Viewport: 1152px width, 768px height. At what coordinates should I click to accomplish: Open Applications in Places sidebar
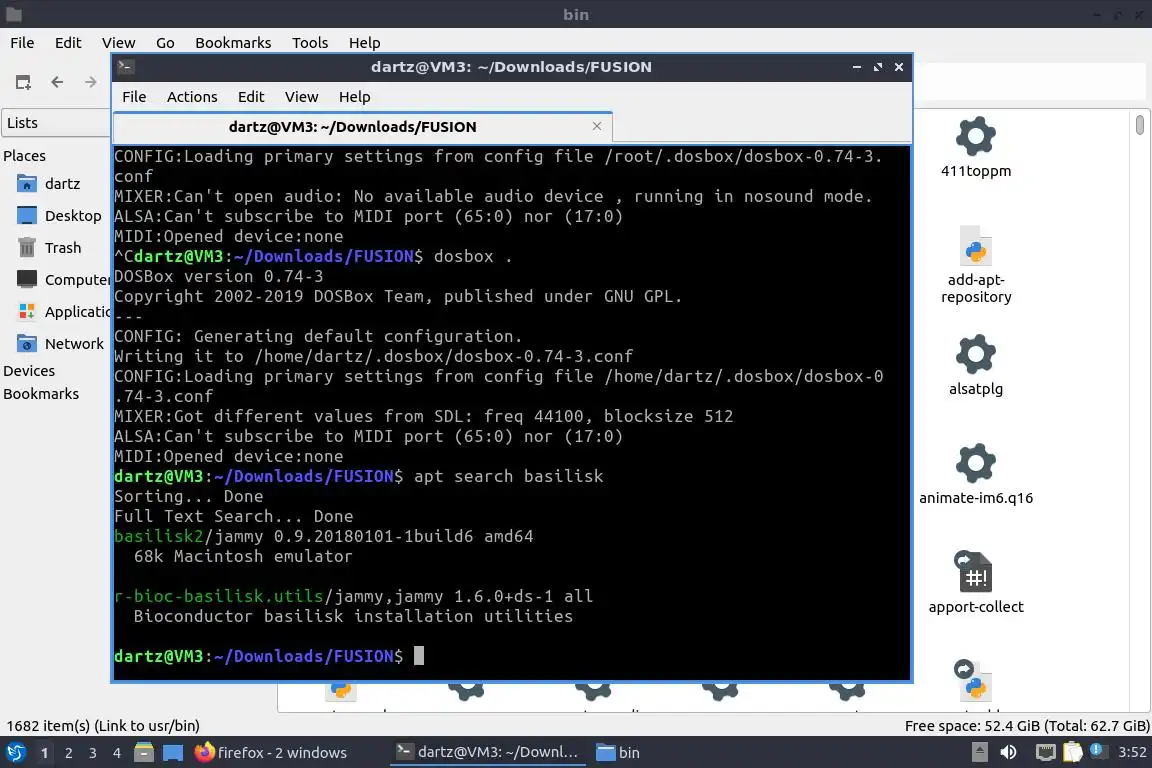(x=77, y=312)
